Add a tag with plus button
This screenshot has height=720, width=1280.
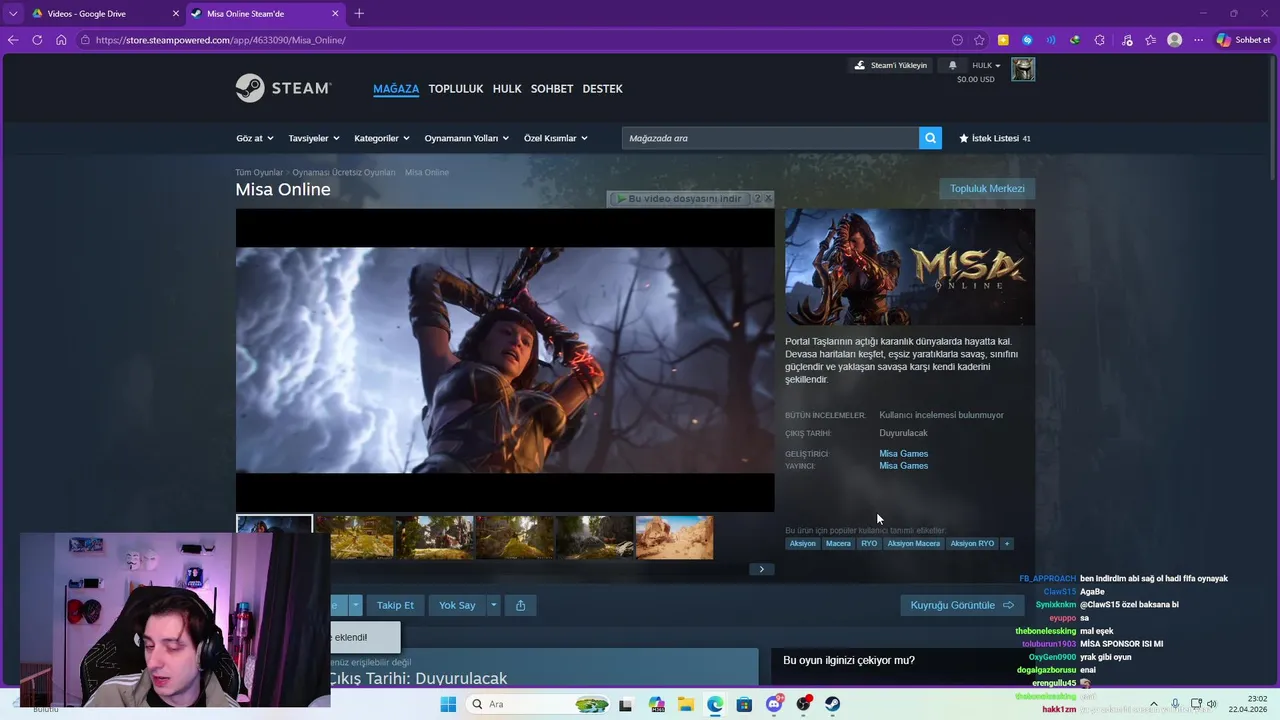point(1007,543)
